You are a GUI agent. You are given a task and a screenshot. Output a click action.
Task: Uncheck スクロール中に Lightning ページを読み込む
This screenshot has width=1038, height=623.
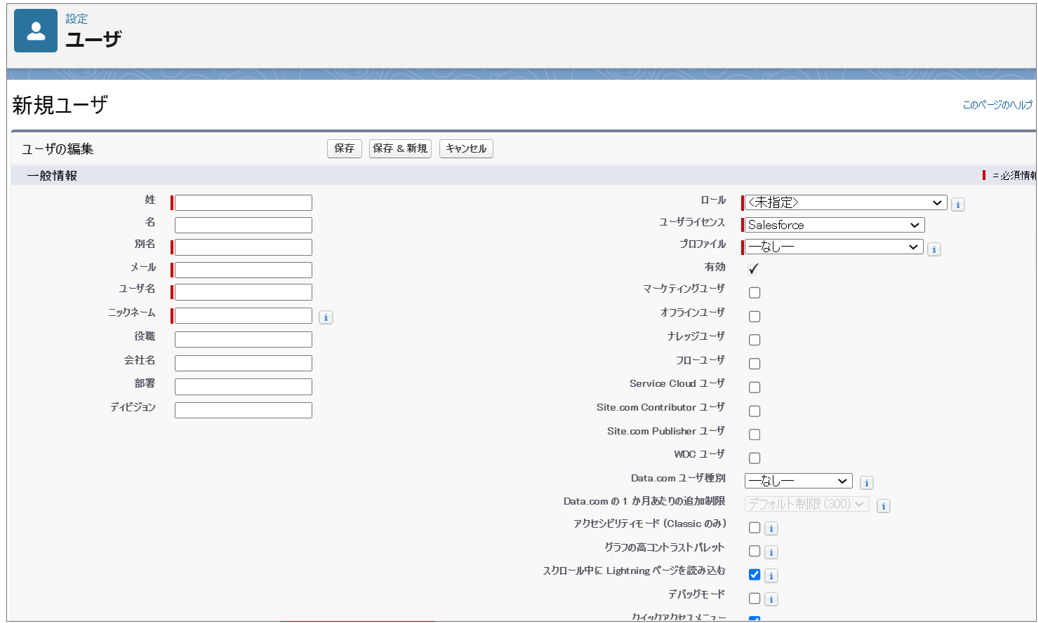754,575
